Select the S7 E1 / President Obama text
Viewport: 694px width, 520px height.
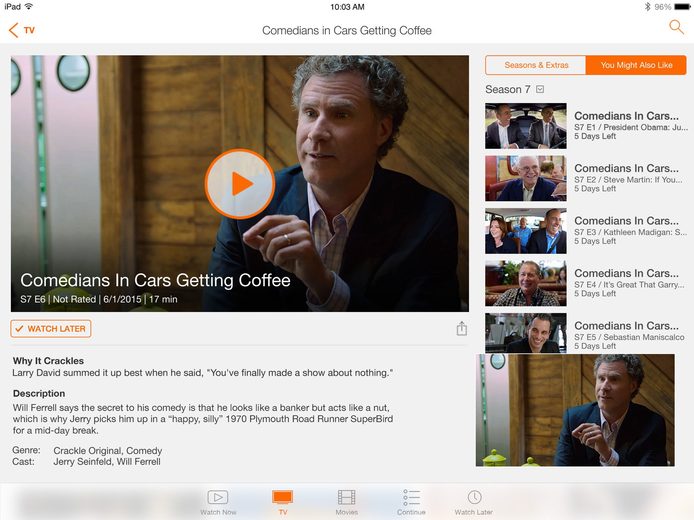631,127
